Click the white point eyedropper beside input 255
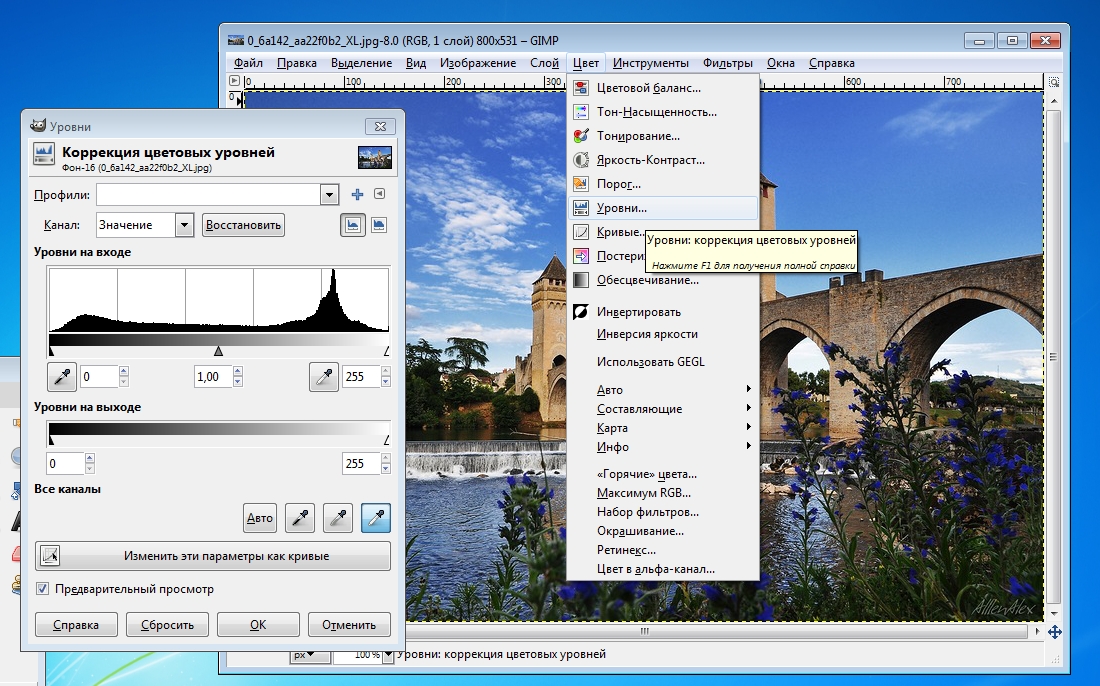Screen dimensions: 1100x686 tap(324, 377)
